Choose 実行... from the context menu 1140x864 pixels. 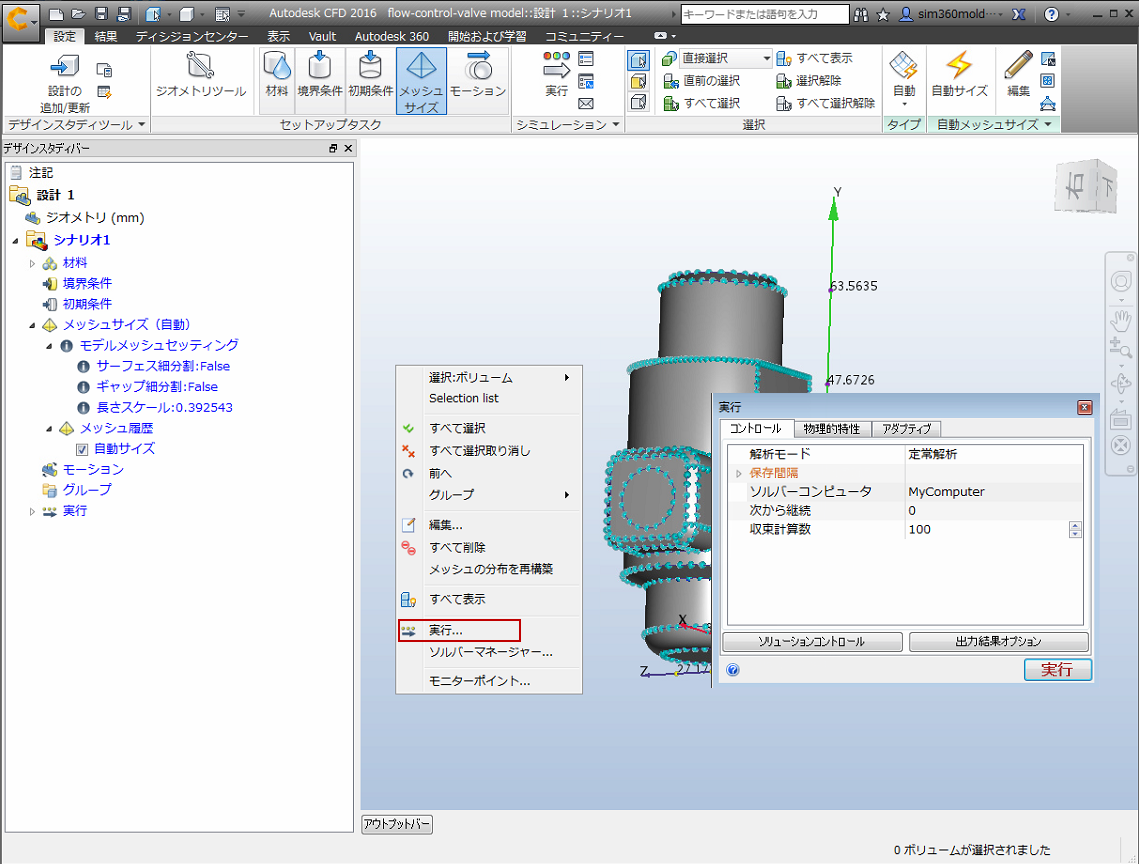click(x=446, y=631)
